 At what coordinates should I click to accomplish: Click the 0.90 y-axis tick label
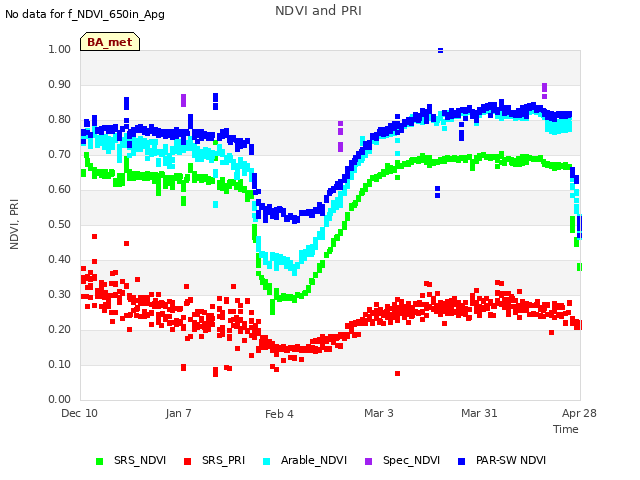tap(60, 84)
